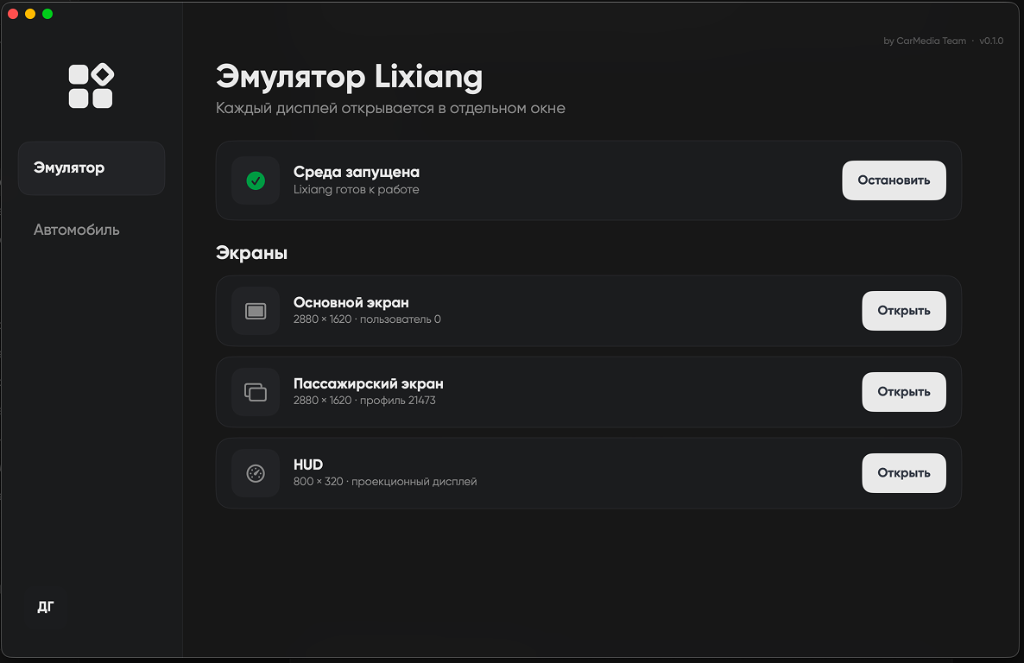
Task: Click the main screen monitor icon
Action: click(255, 311)
